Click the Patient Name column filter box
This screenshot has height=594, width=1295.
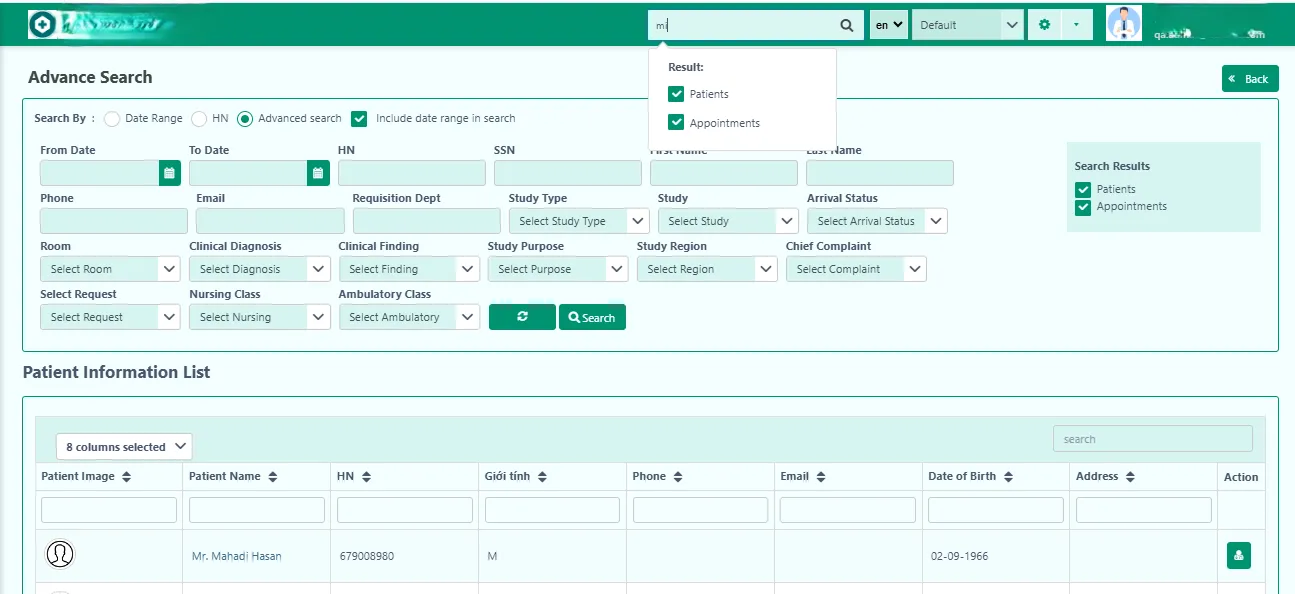pyautogui.click(x=257, y=510)
